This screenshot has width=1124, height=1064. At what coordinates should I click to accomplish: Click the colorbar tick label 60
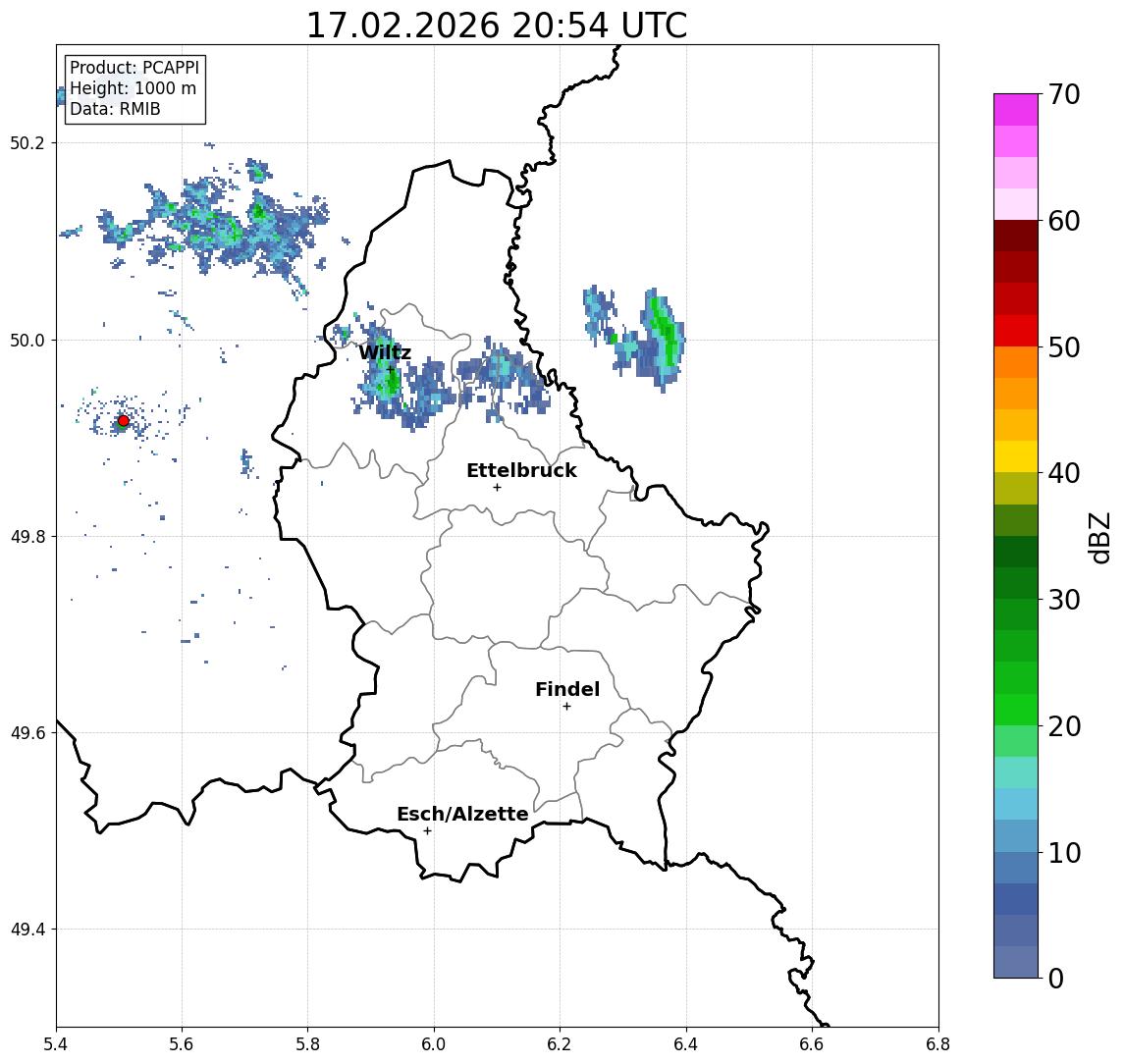point(1064,221)
